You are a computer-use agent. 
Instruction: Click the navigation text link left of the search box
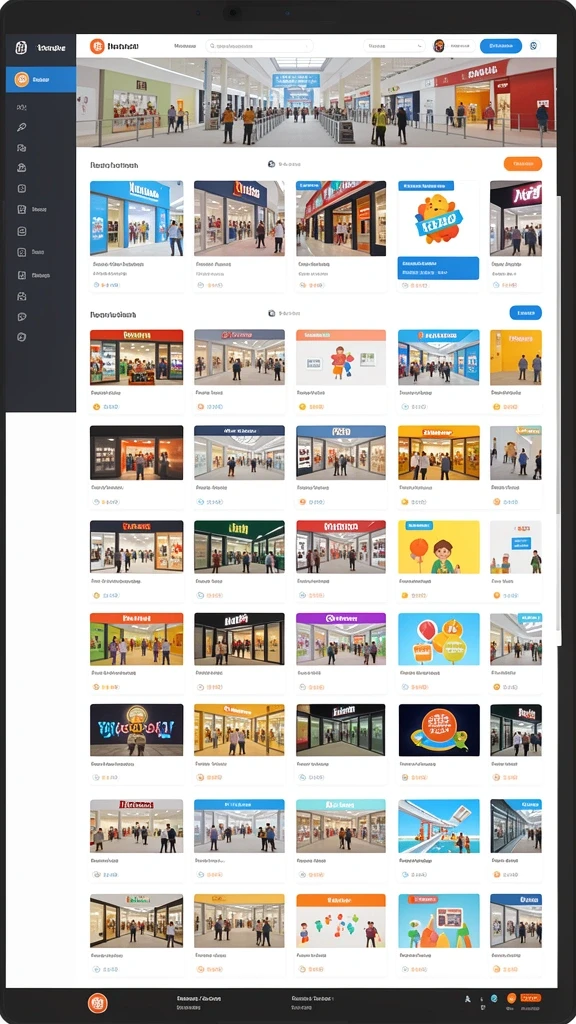click(185, 46)
